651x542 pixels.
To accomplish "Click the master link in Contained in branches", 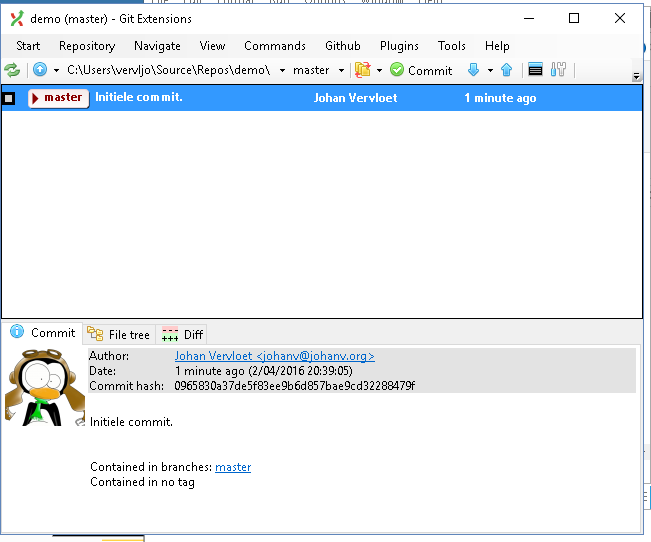I will [233, 467].
